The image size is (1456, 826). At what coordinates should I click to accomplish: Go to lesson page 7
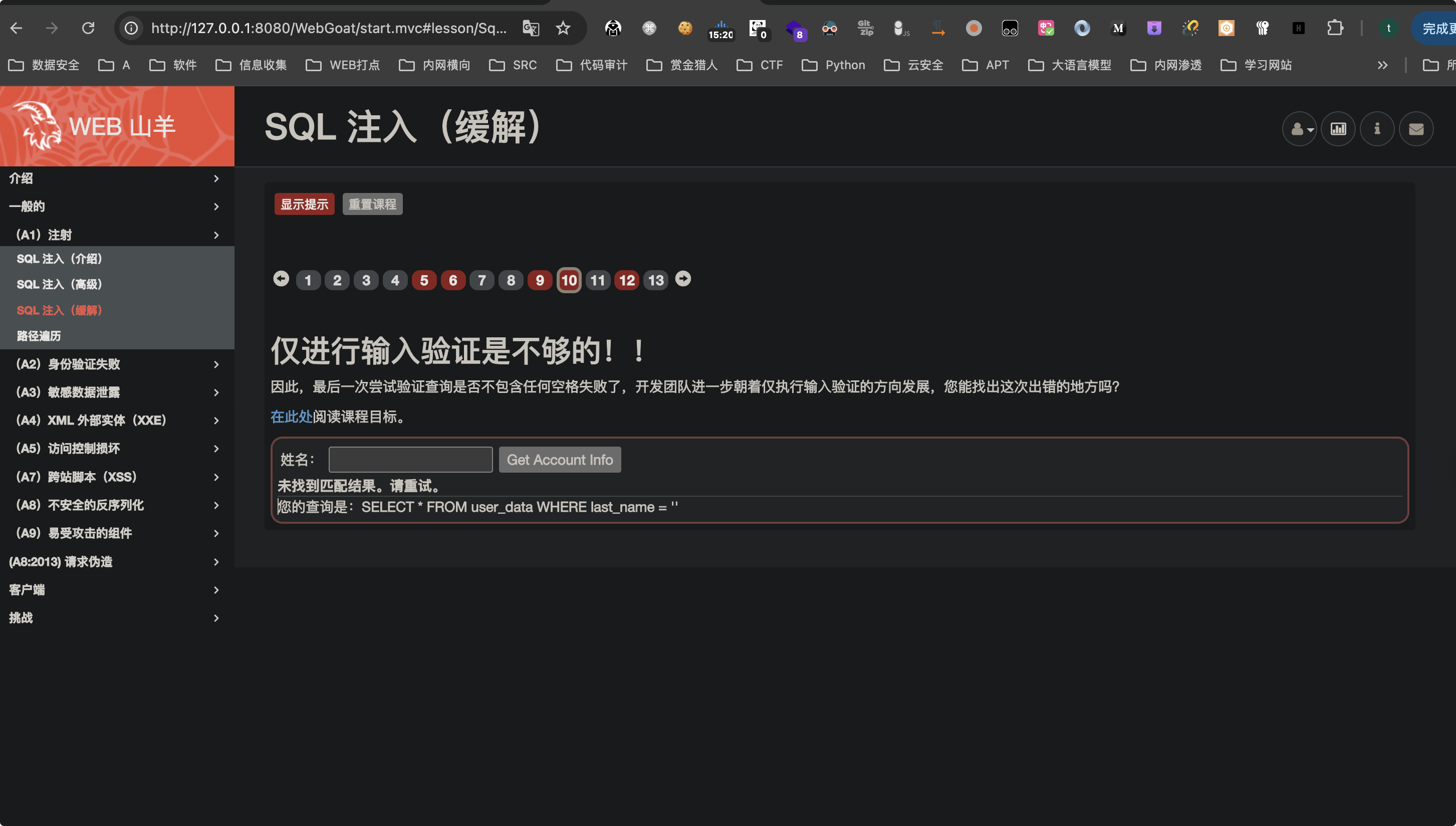(x=482, y=280)
